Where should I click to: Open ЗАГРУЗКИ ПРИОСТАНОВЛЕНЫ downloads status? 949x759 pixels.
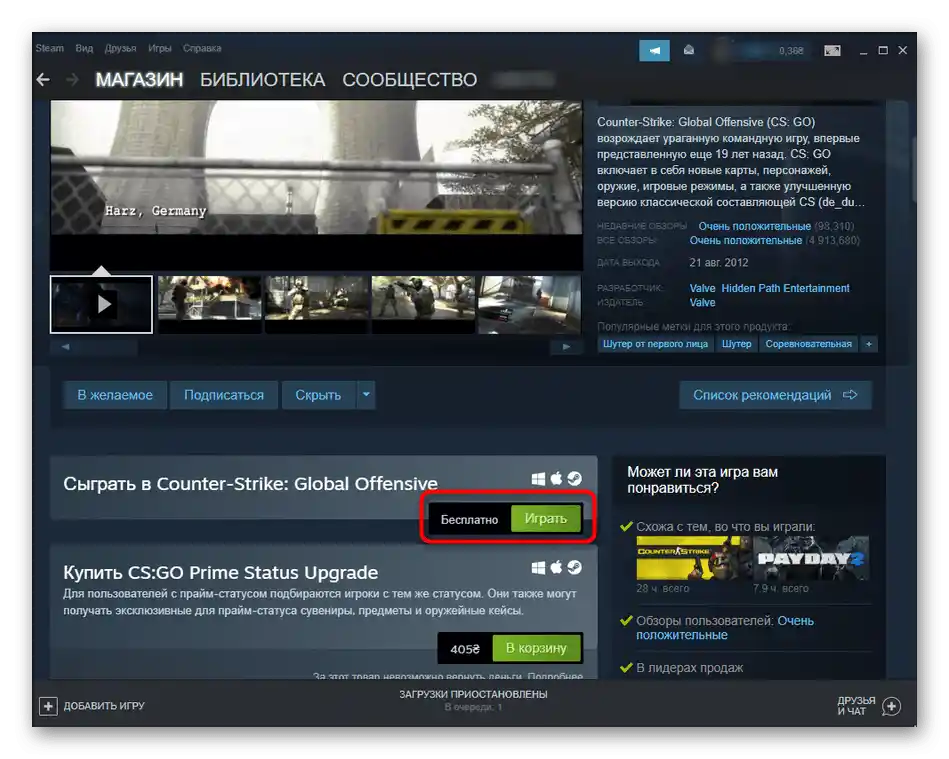[473, 695]
